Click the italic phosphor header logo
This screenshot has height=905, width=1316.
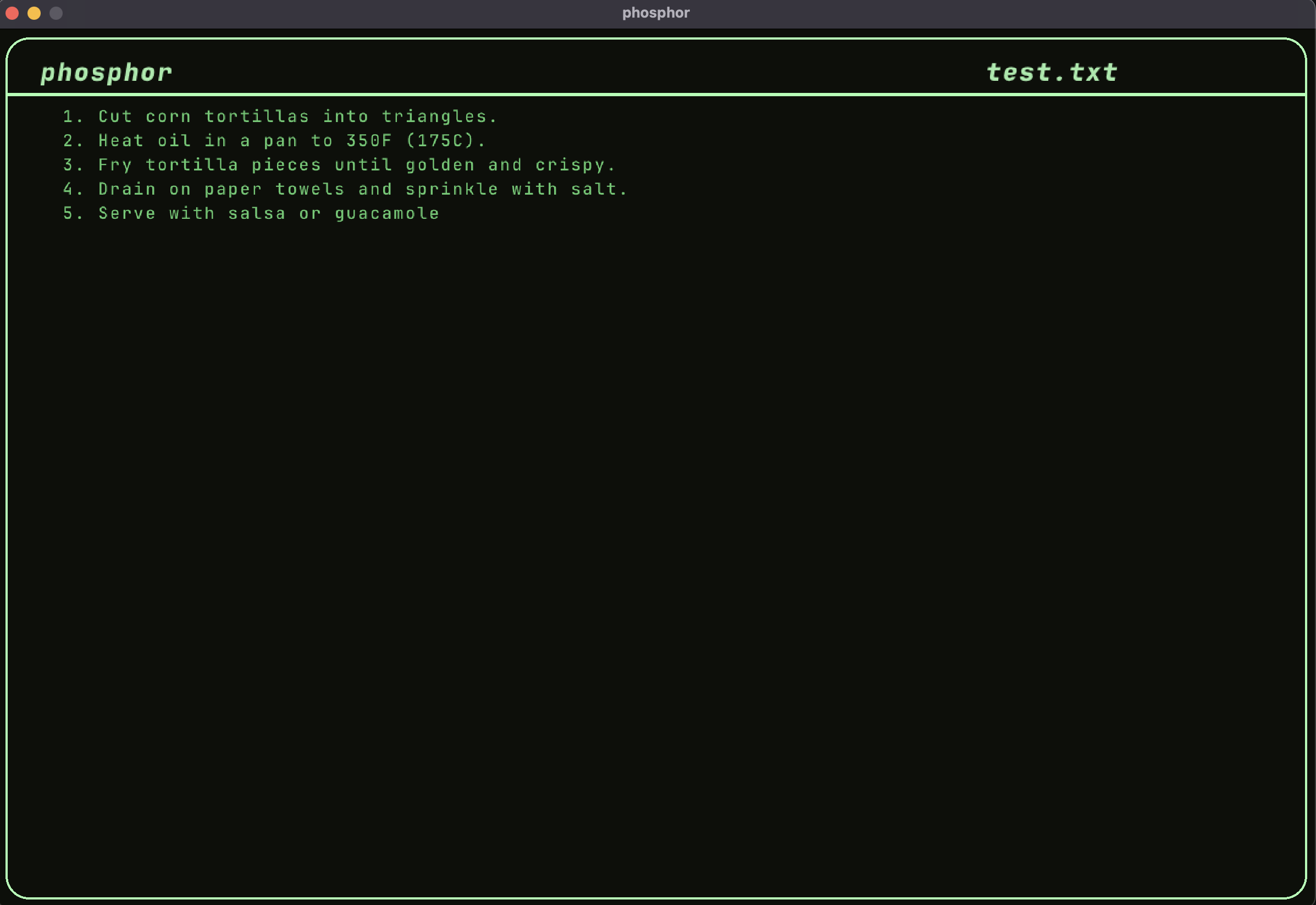(106, 73)
